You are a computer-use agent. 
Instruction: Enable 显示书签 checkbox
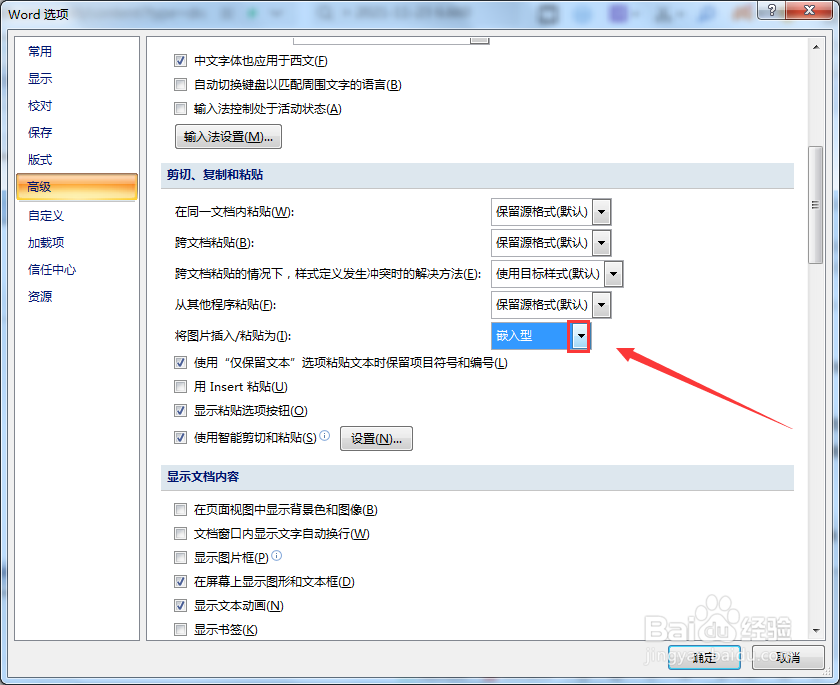[181, 629]
